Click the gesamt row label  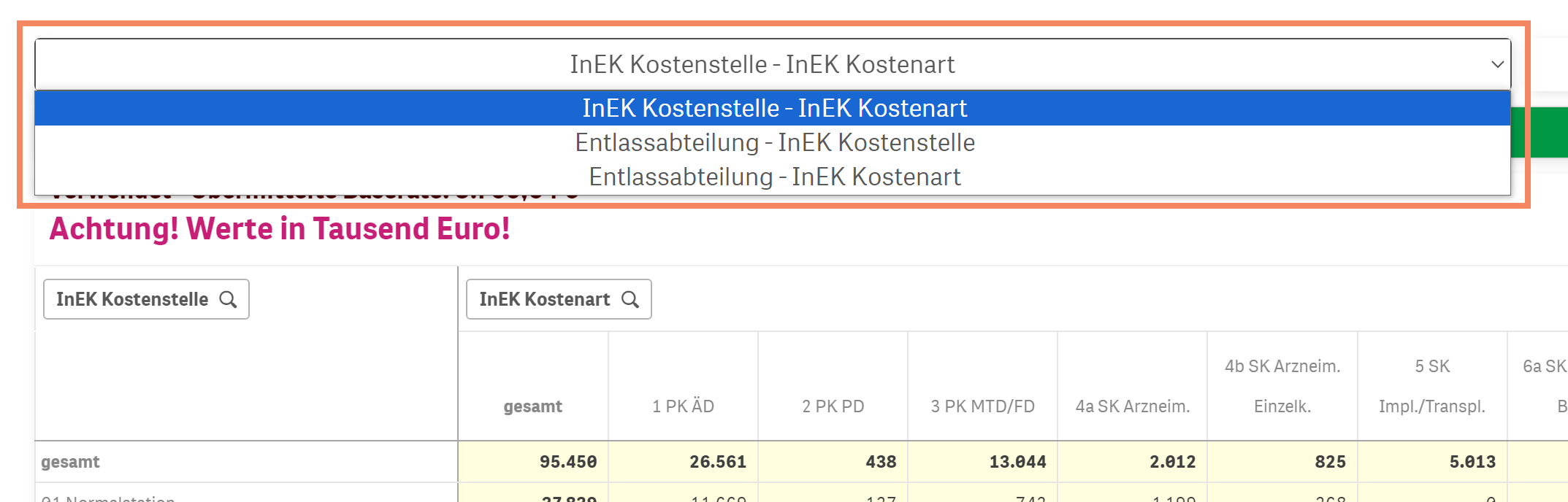70,462
